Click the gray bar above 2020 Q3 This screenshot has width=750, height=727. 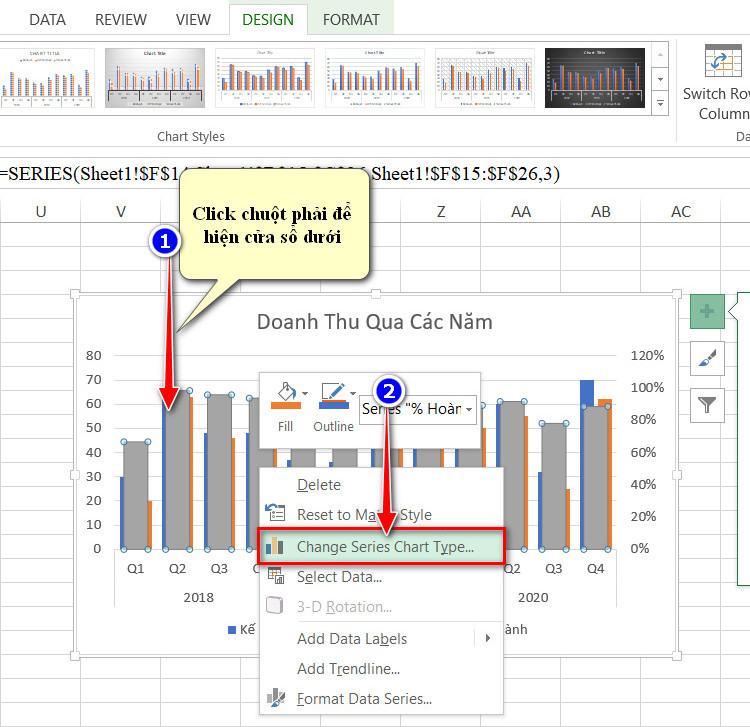(x=554, y=486)
